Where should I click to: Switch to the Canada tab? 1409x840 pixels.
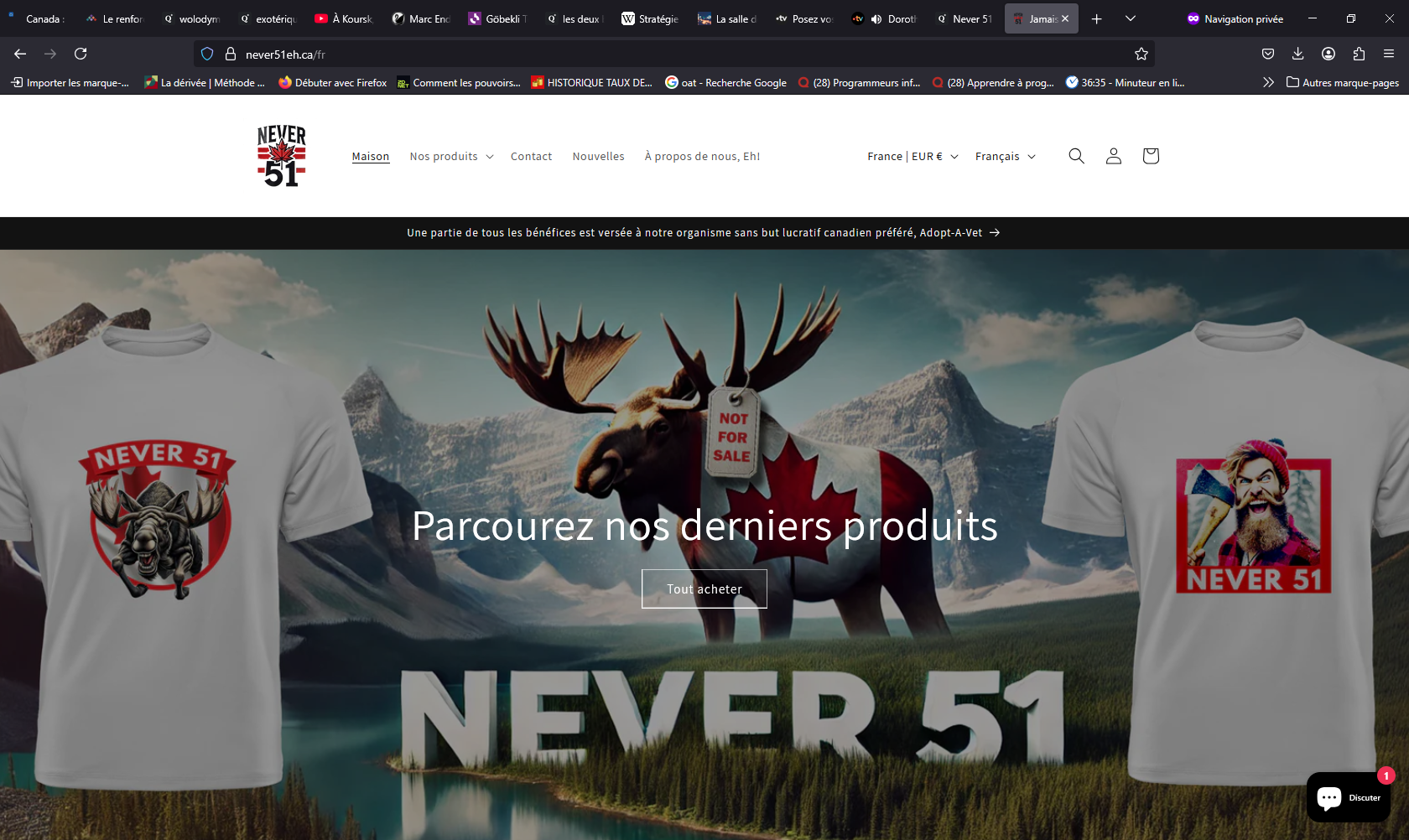point(37,18)
